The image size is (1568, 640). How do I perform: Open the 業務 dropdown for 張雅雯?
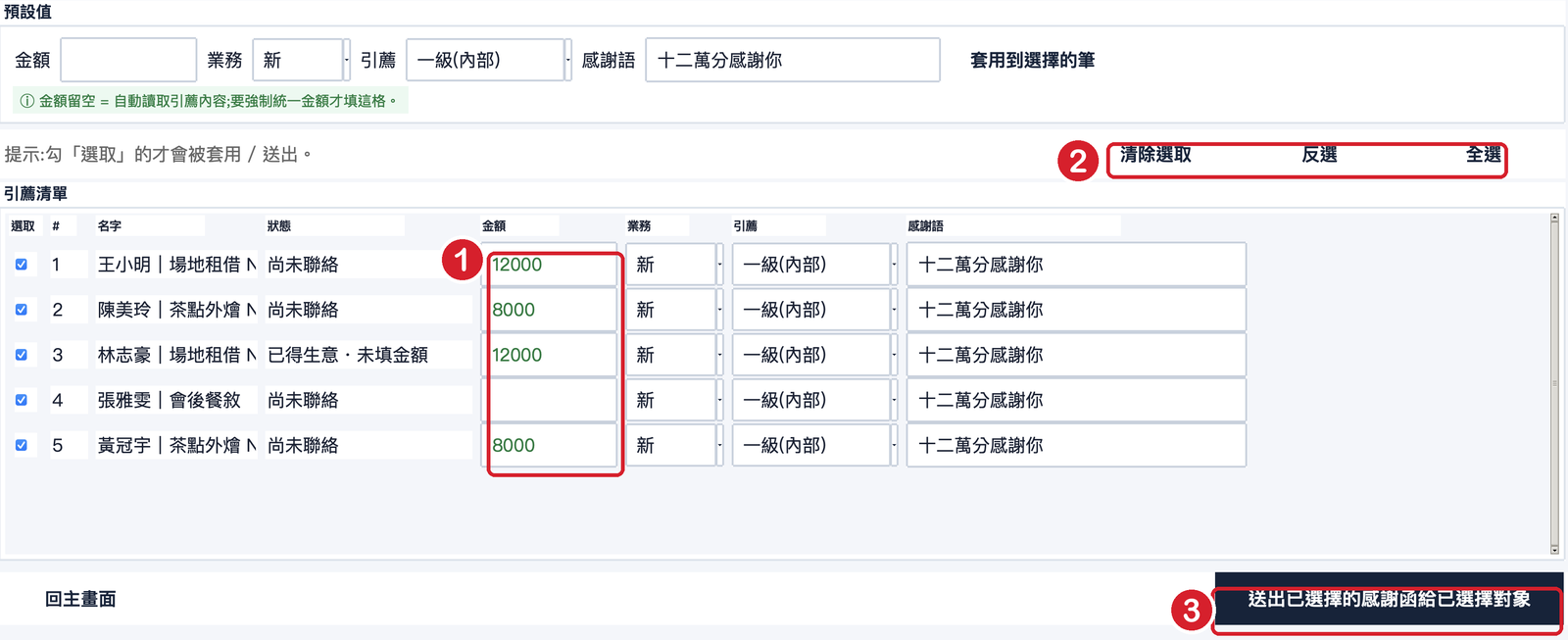[x=674, y=400]
